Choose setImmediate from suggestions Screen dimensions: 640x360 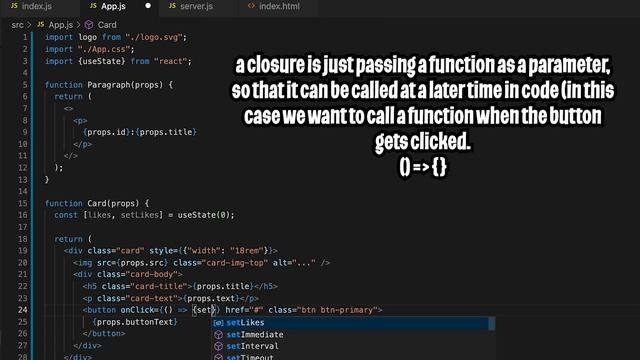353,334
